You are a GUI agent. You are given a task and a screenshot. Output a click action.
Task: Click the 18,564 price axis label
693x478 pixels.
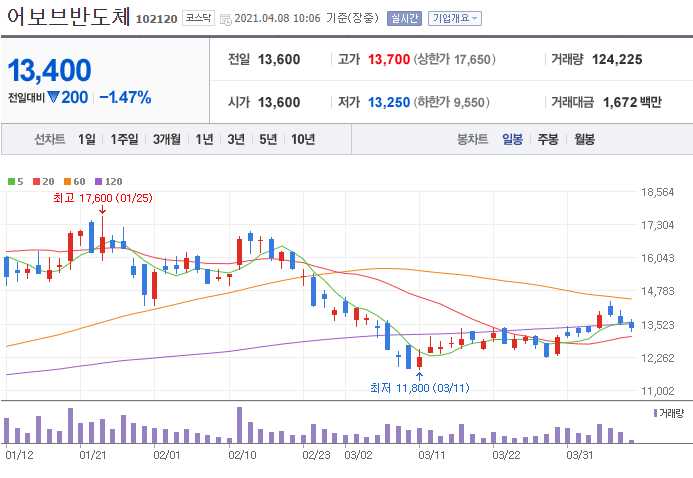tap(658, 192)
